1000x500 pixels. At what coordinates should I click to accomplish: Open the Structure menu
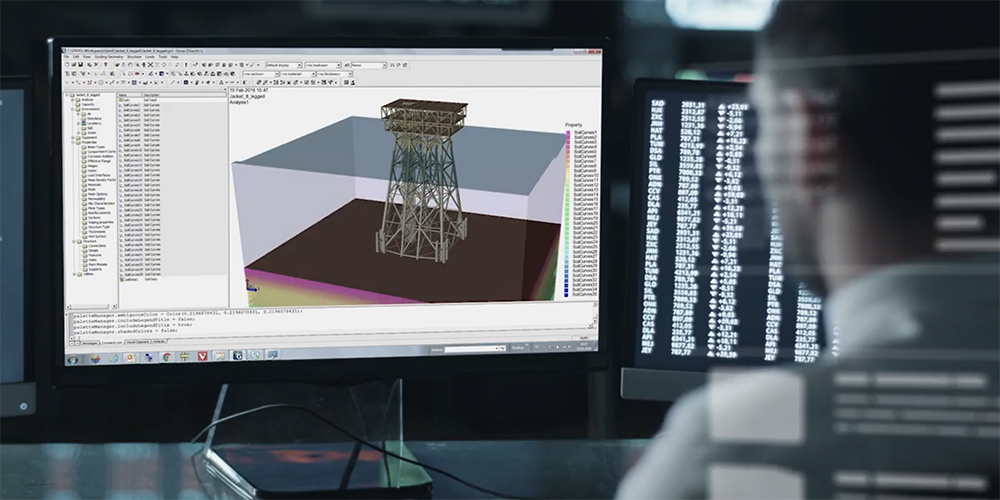135,57
